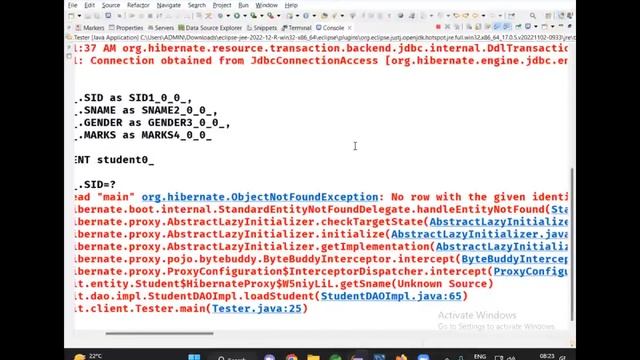Click the toolbar Search magnifier icon

click(533, 16)
